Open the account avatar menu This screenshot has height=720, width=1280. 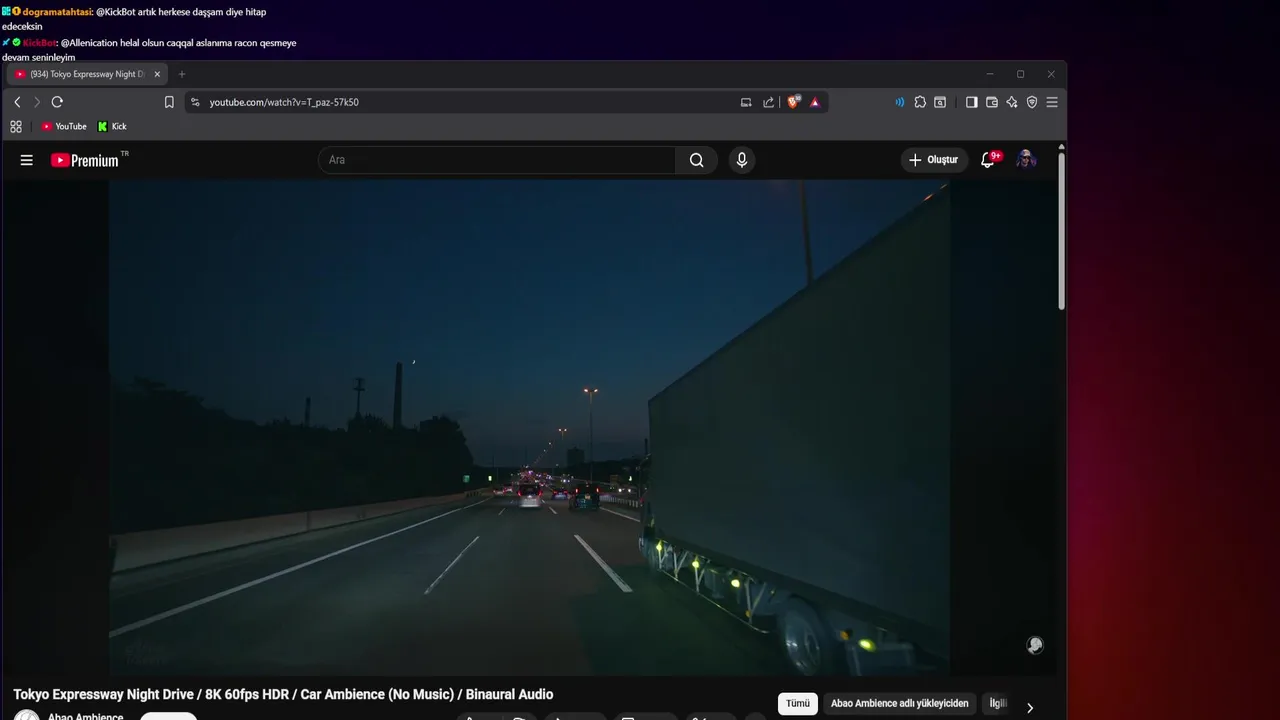(x=1026, y=160)
